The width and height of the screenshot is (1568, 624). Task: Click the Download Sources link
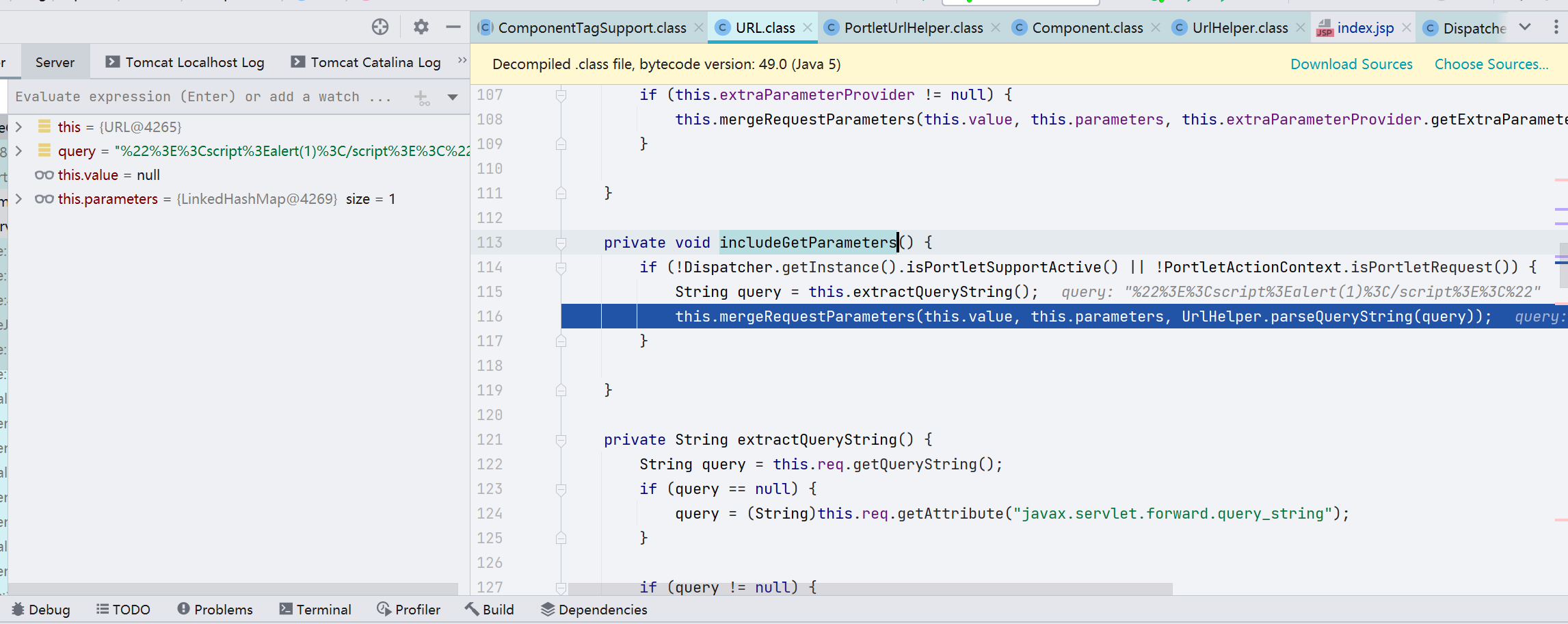[1351, 63]
